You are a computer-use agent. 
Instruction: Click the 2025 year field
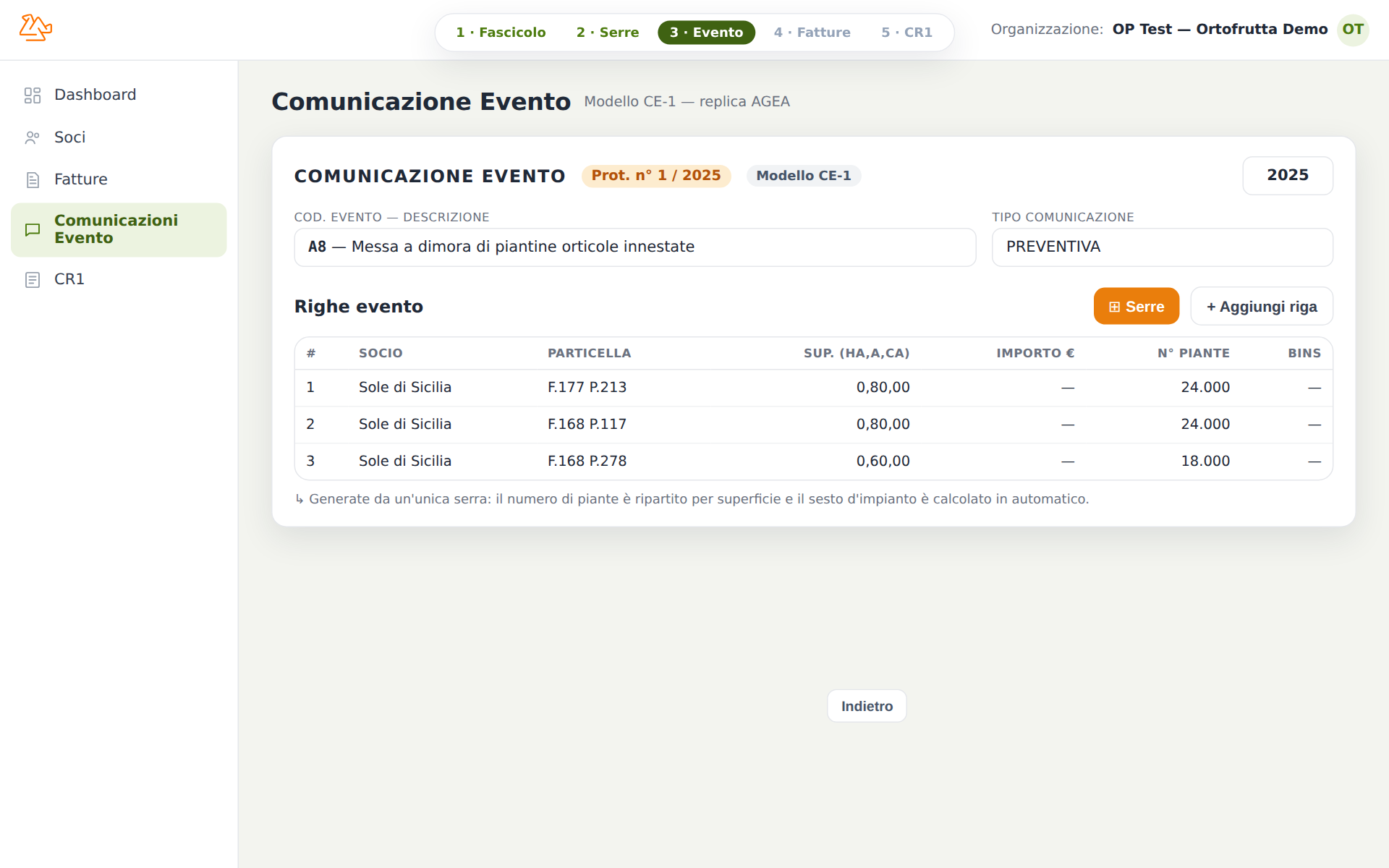coord(1287,175)
